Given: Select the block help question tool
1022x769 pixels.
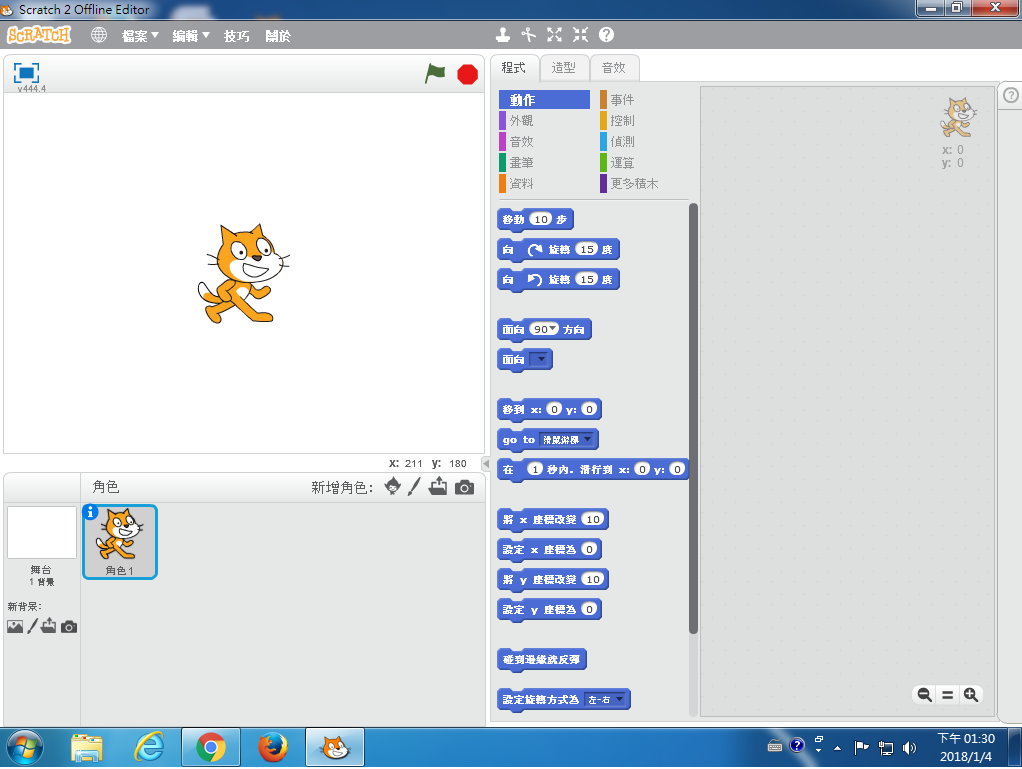Looking at the screenshot, I should 606,35.
